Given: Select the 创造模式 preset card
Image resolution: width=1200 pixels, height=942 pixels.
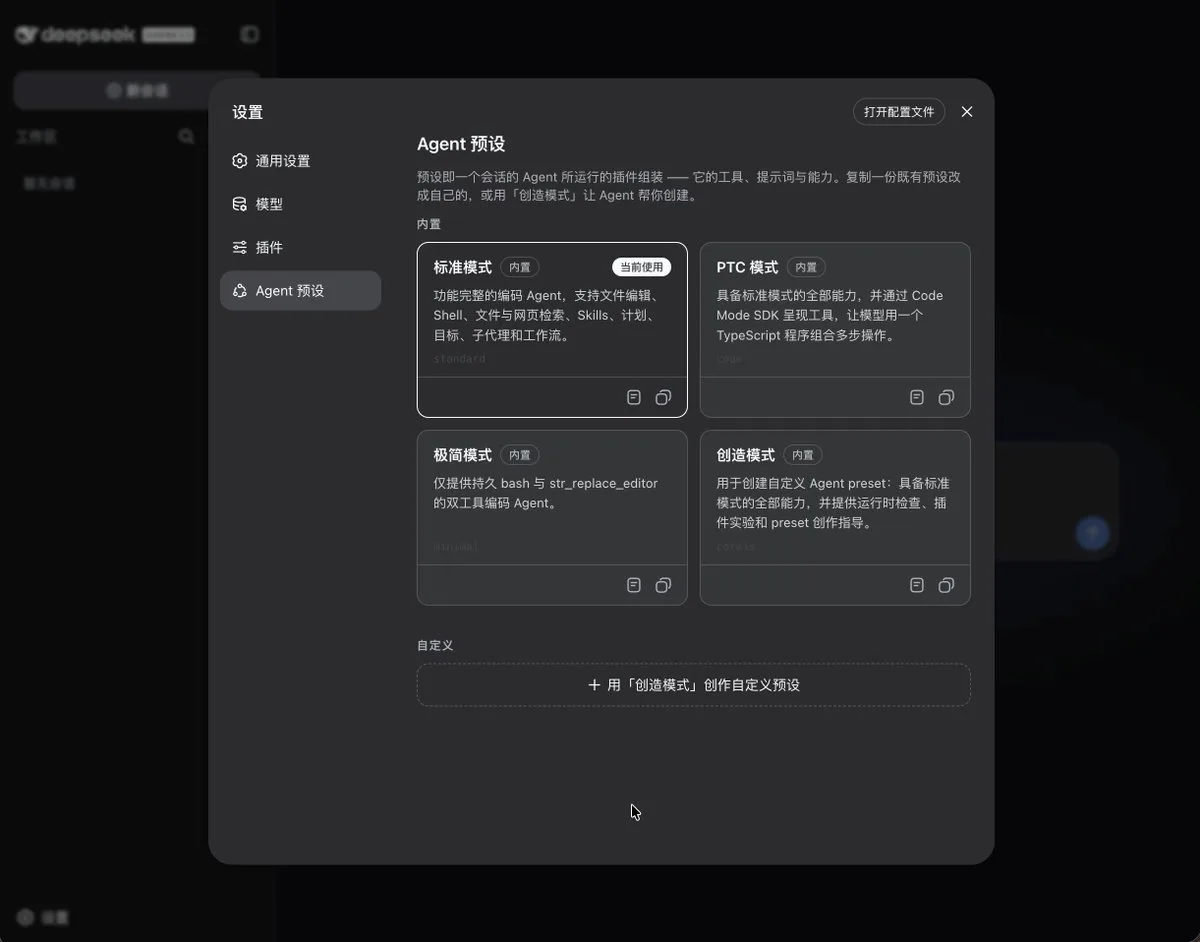Looking at the screenshot, I should click(x=835, y=517).
